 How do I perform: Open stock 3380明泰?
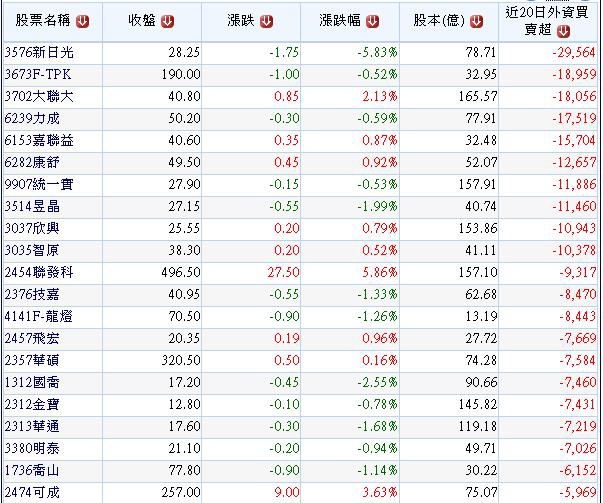pos(32,448)
